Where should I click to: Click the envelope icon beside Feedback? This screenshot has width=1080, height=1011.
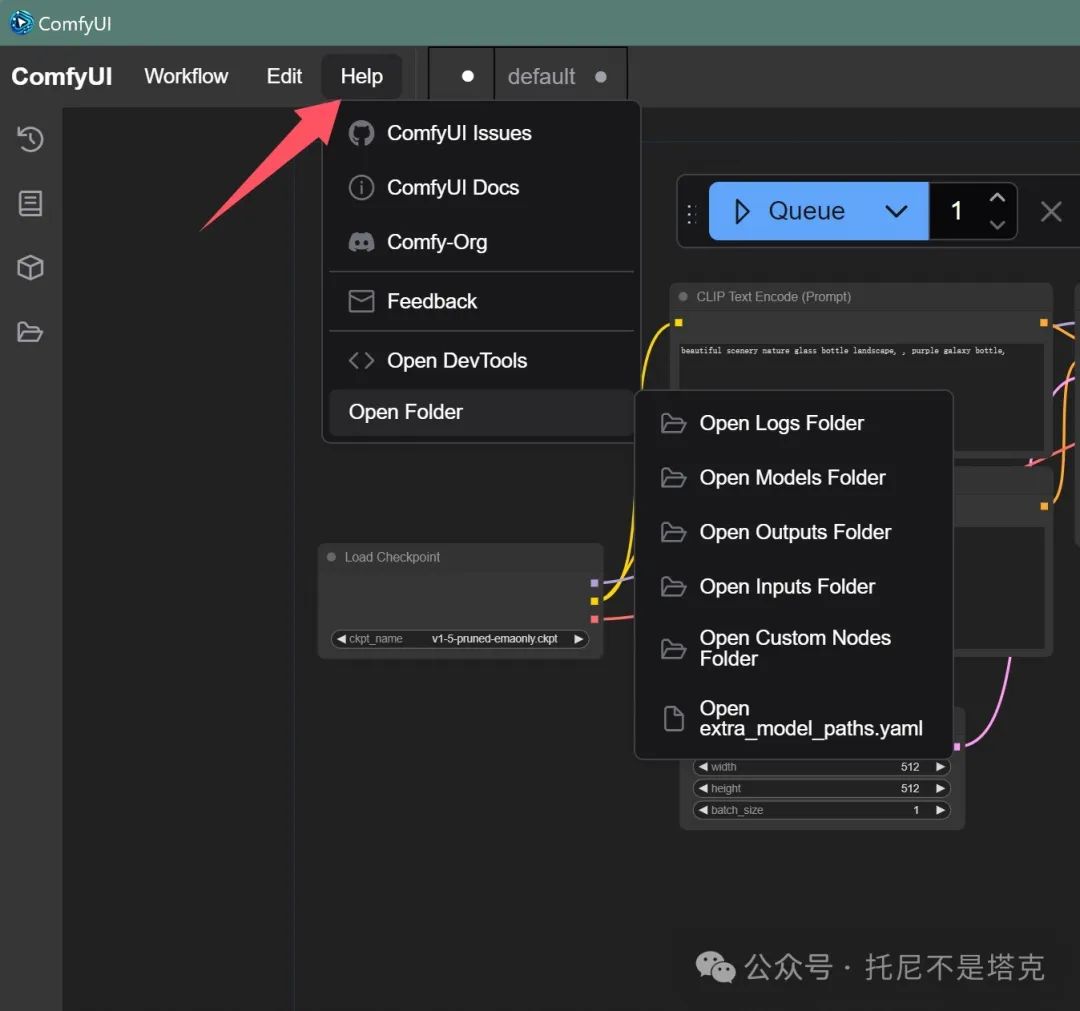click(361, 301)
